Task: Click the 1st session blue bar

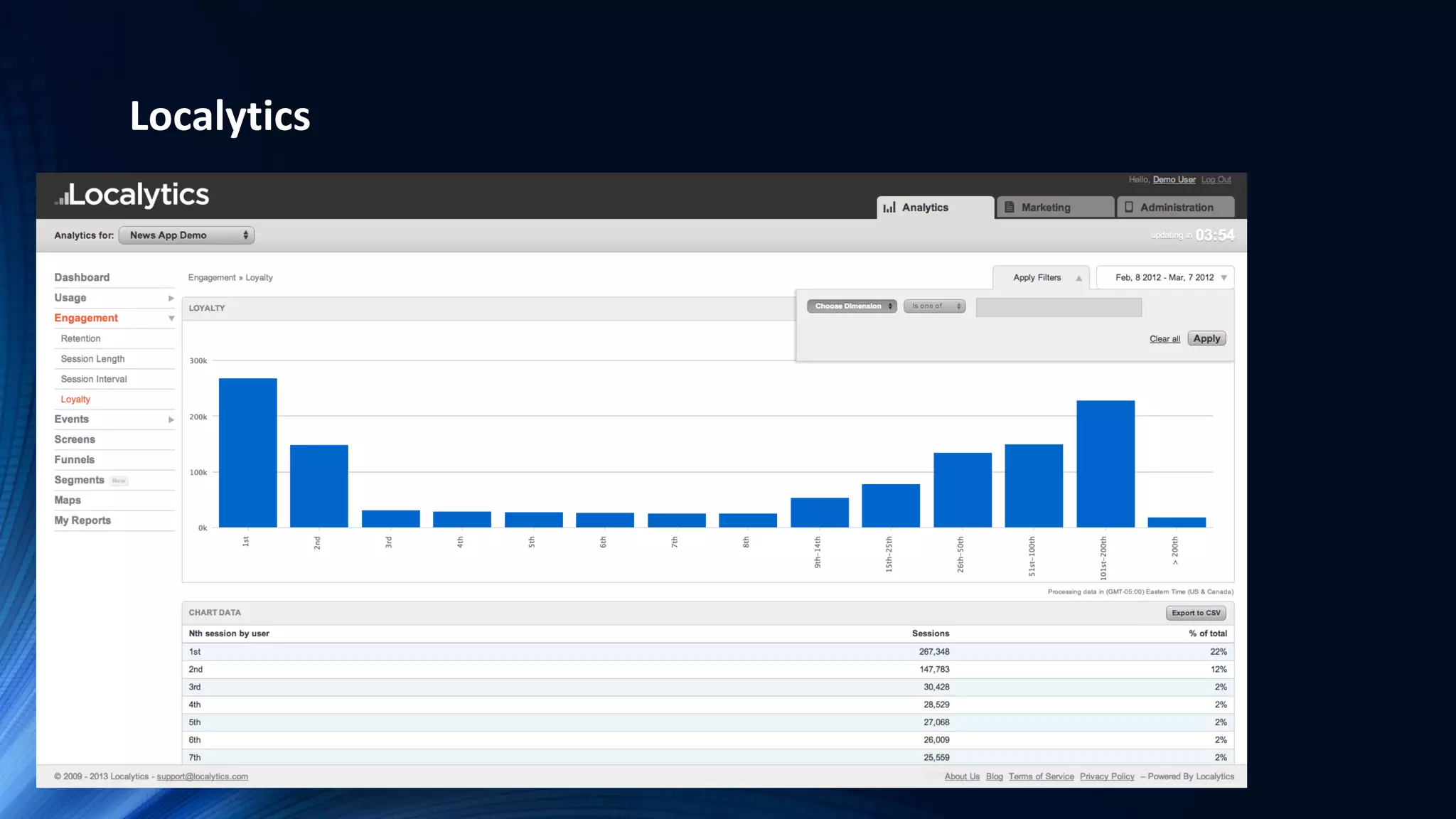Action: click(247, 453)
